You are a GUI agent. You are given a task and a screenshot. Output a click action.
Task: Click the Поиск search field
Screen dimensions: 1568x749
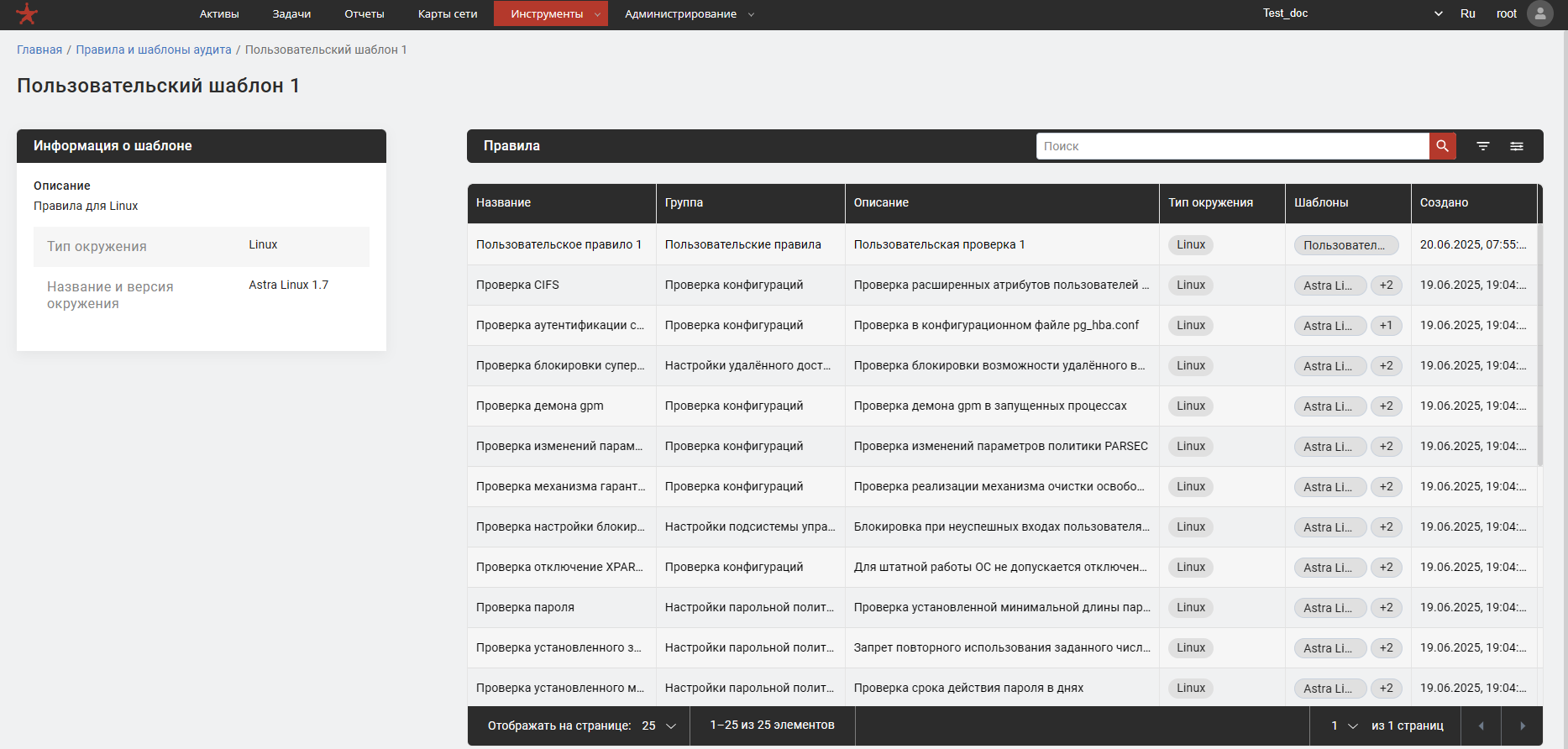(x=1232, y=146)
